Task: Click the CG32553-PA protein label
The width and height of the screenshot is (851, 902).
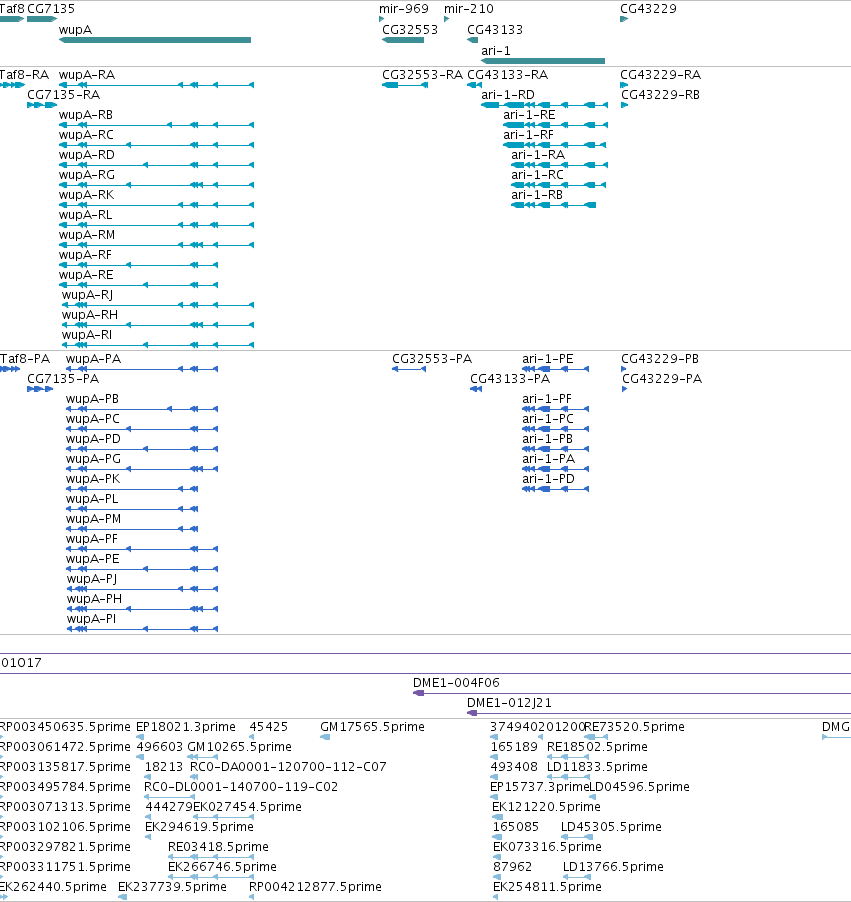Action: coord(432,359)
